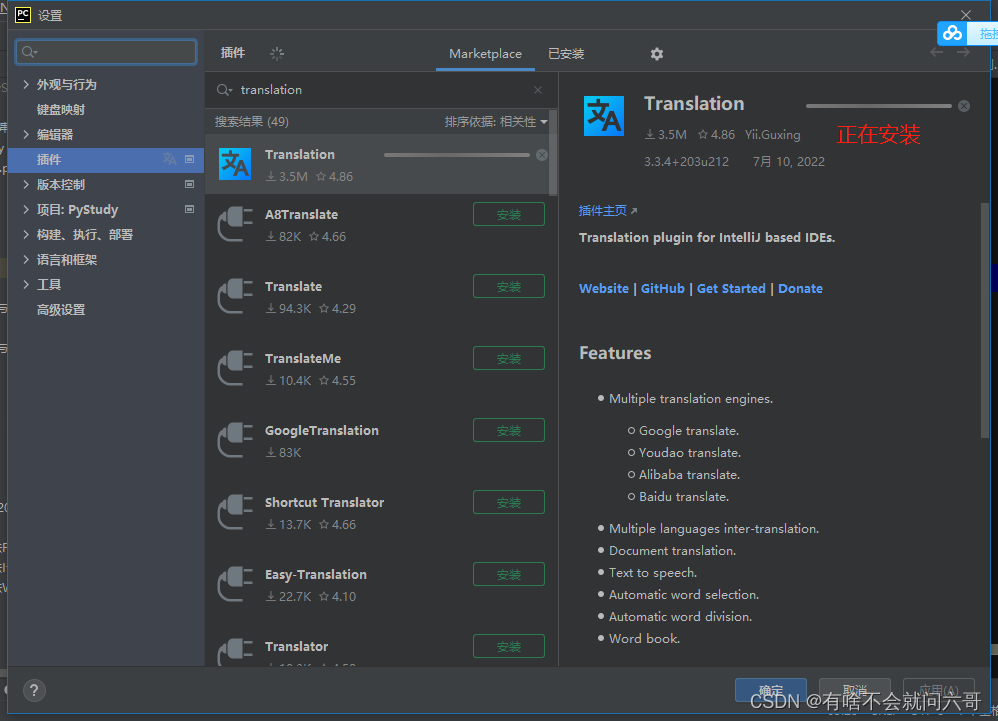Open the 排序依据: 相关性 sort dropdown
The height and width of the screenshot is (721, 998).
tap(496, 122)
